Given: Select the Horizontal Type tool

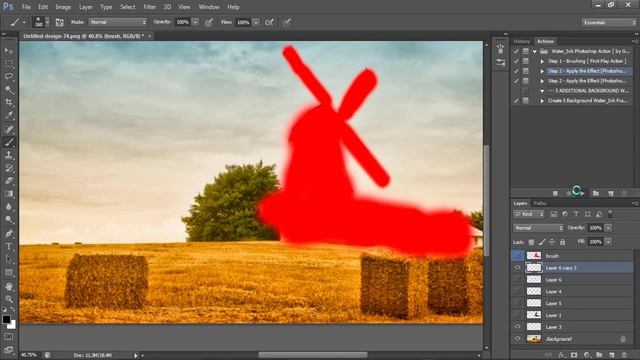Looking at the screenshot, I should [9, 247].
